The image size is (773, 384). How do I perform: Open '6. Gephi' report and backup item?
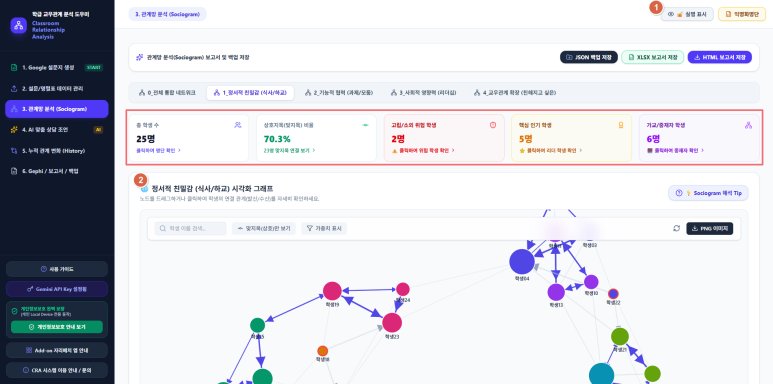point(57,171)
